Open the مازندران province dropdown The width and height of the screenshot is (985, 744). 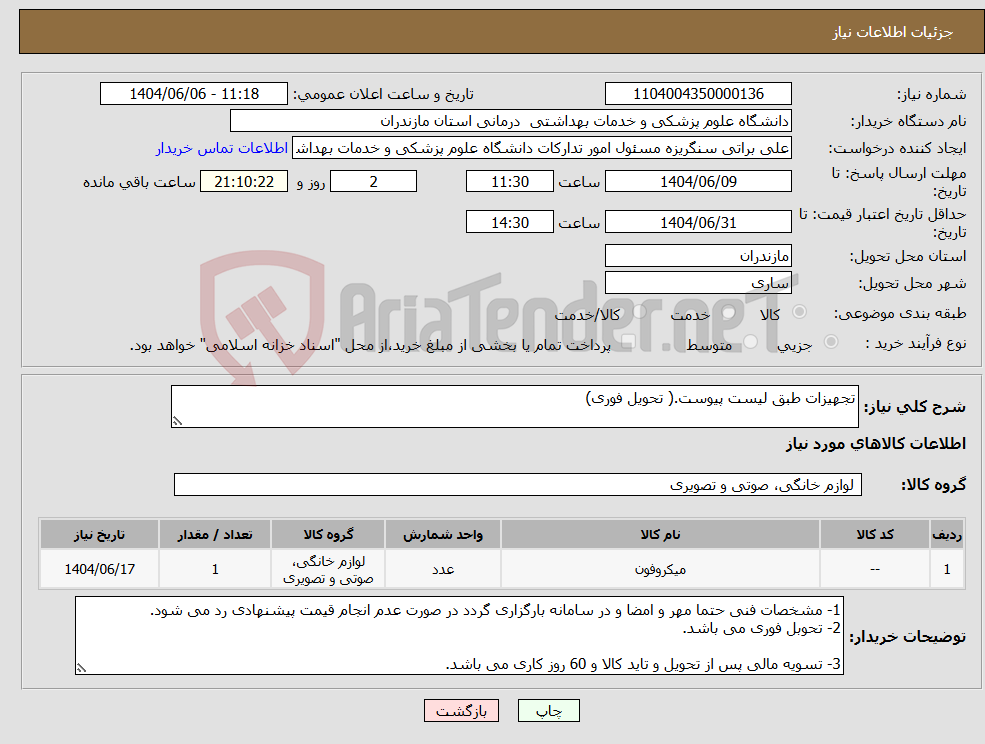coord(698,255)
